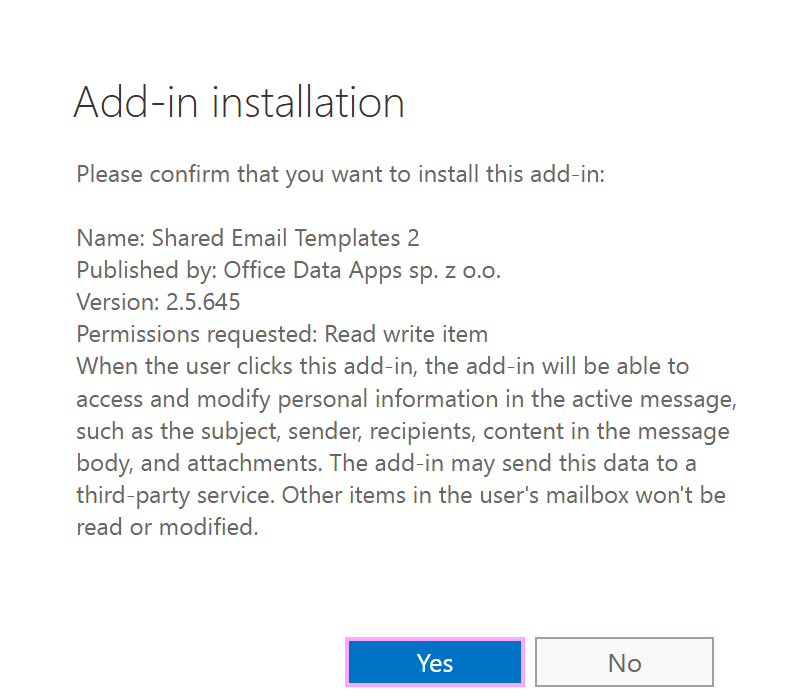This screenshot has width=800, height=700.
Task: Click the gray No button border
Action: 624,640
